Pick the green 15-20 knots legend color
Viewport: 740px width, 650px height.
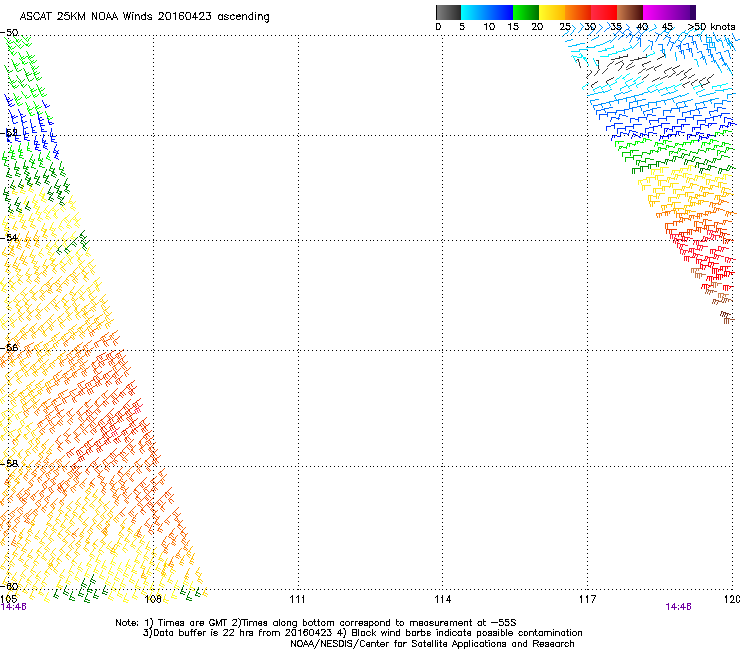[x=526, y=12]
